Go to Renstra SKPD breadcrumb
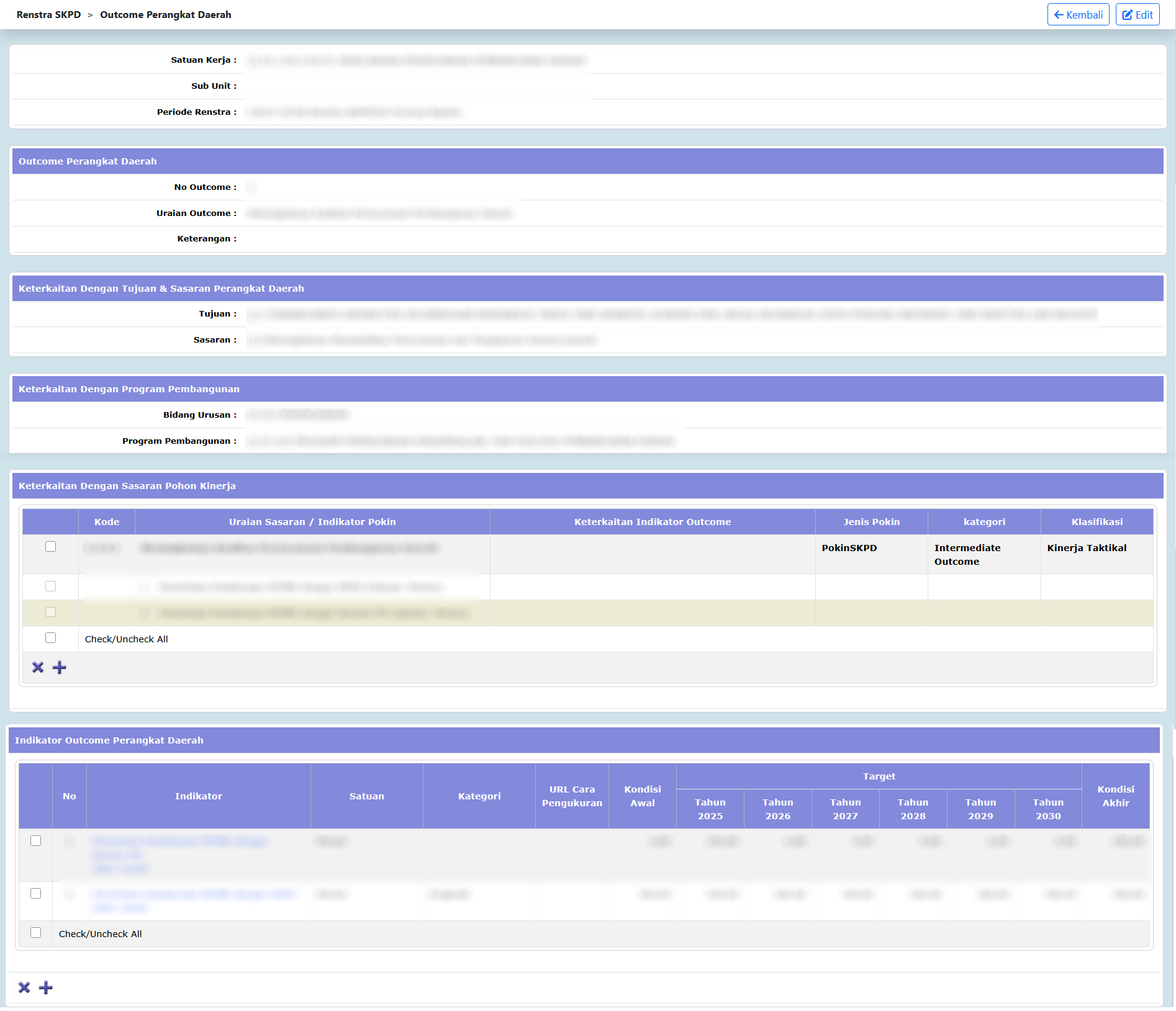Image resolution: width=1176 pixels, height=1011 pixels. pyautogui.click(x=48, y=15)
